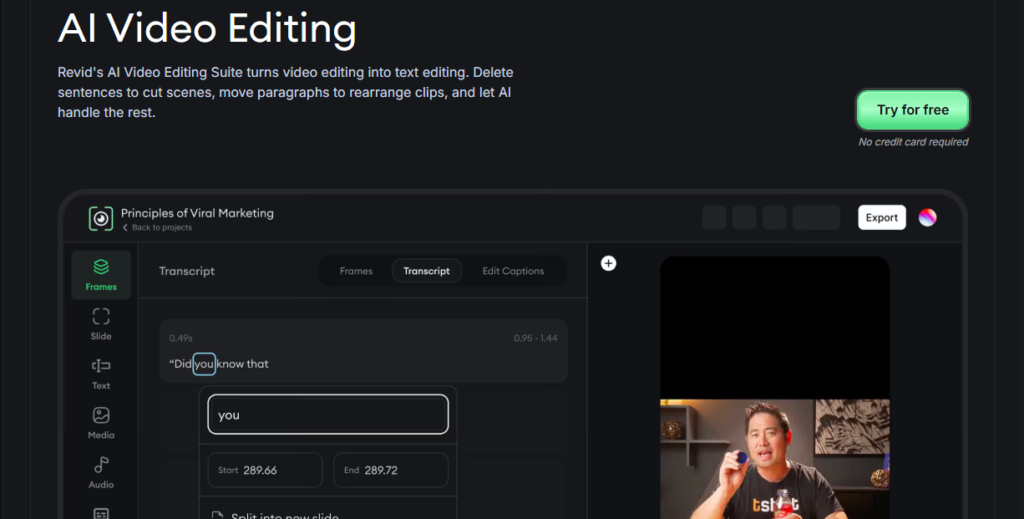Open the Audio panel icon
Image resolution: width=1024 pixels, height=519 pixels.
click(101, 470)
